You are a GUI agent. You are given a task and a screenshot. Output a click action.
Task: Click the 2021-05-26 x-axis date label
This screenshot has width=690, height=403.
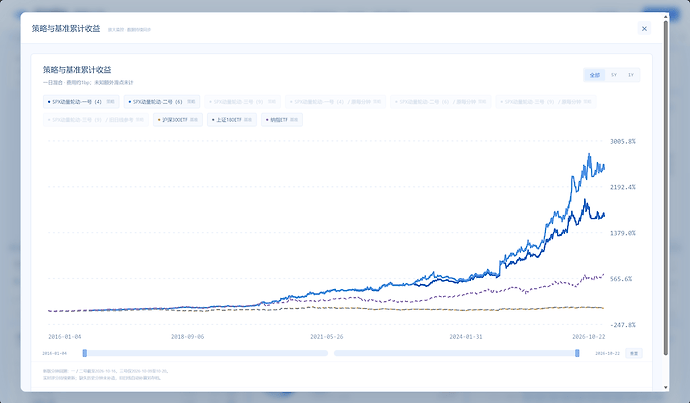[x=327, y=337]
